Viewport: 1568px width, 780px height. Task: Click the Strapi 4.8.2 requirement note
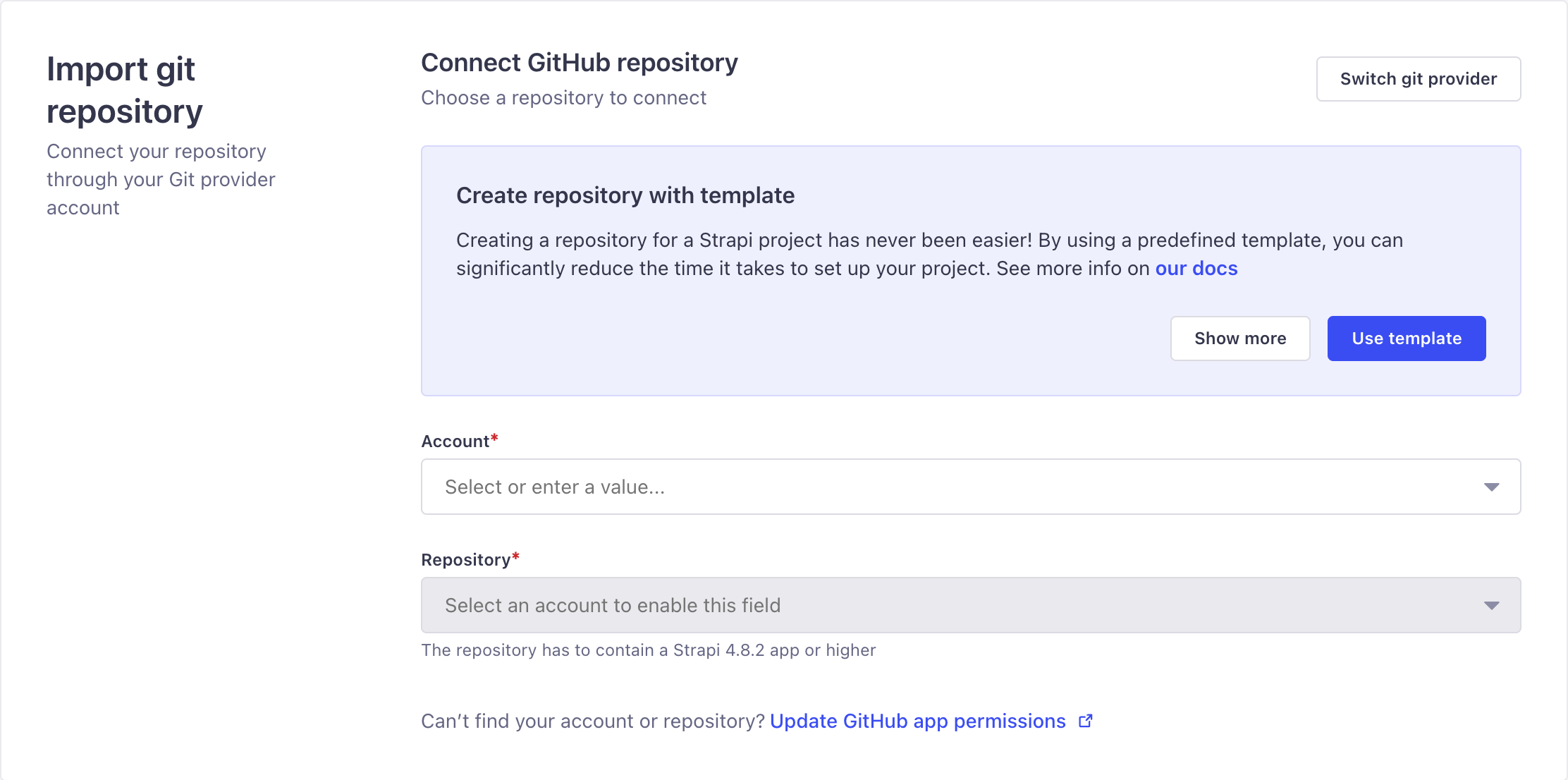[x=648, y=650]
